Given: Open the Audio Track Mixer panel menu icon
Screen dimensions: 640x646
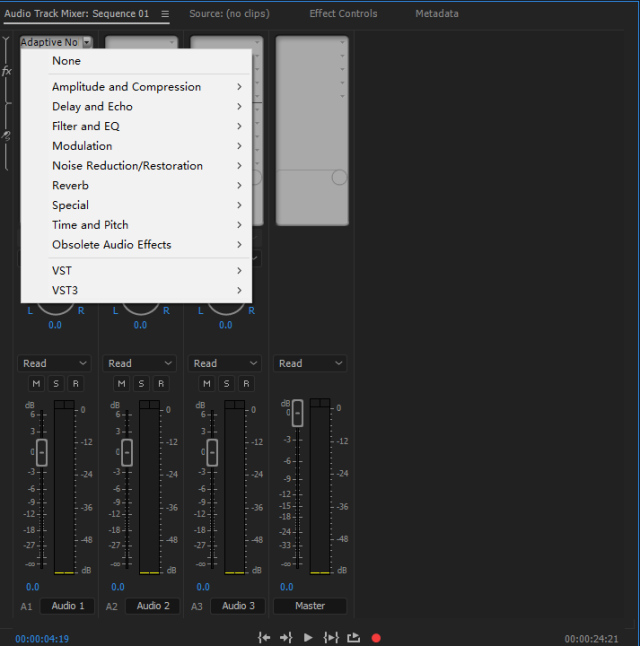Looking at the screenshot, I should [165, 14].
